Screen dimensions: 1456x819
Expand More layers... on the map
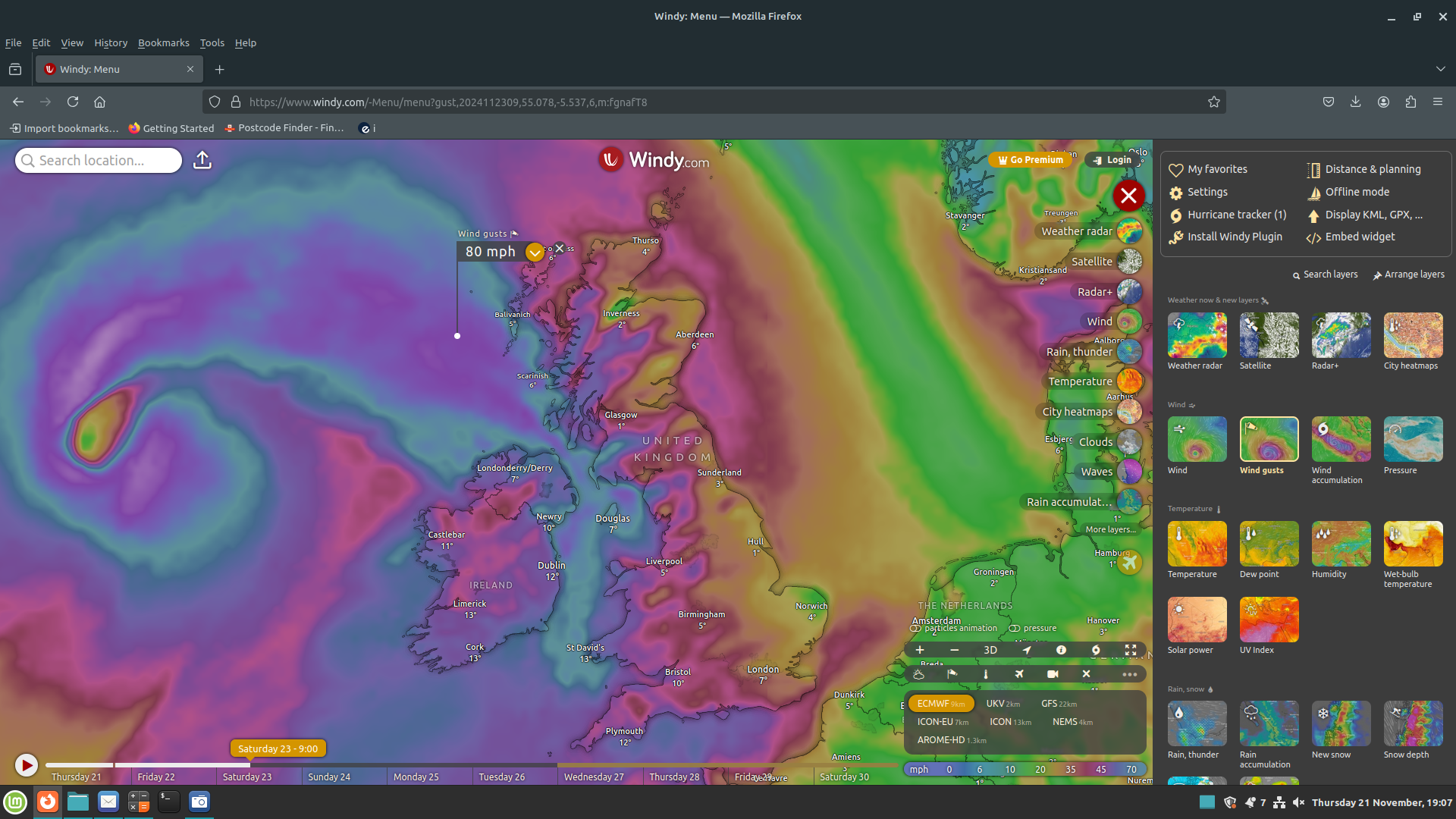1110,529
